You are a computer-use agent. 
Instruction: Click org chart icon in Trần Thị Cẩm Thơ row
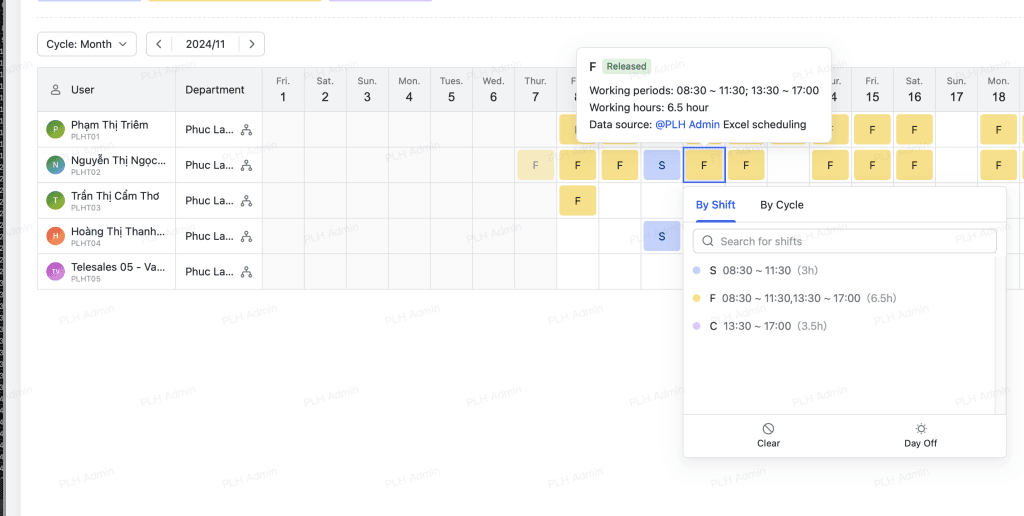click(x=246, y=201)
